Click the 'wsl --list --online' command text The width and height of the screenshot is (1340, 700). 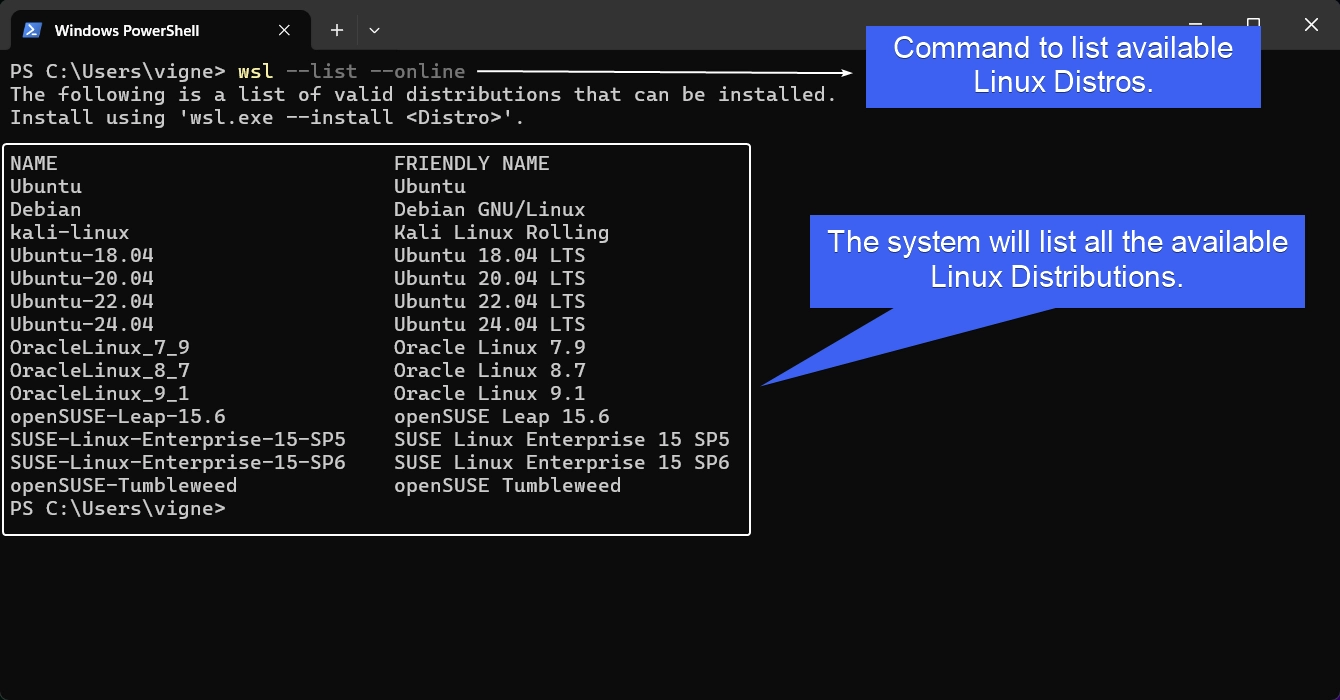click(352, 72)
